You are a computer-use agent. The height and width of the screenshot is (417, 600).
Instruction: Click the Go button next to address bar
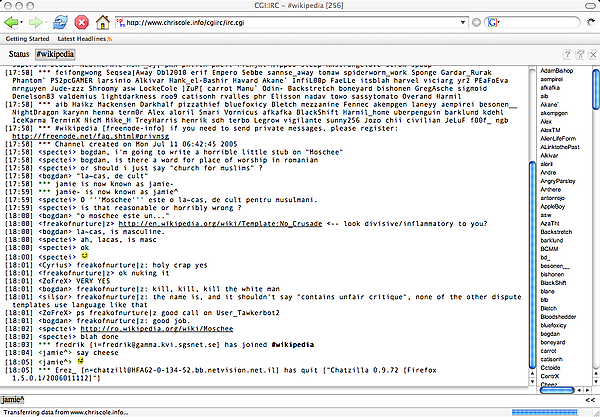476,23
